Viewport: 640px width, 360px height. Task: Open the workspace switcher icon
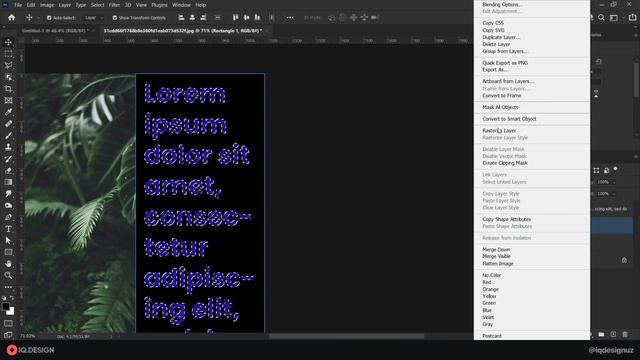tap(614, 18)
